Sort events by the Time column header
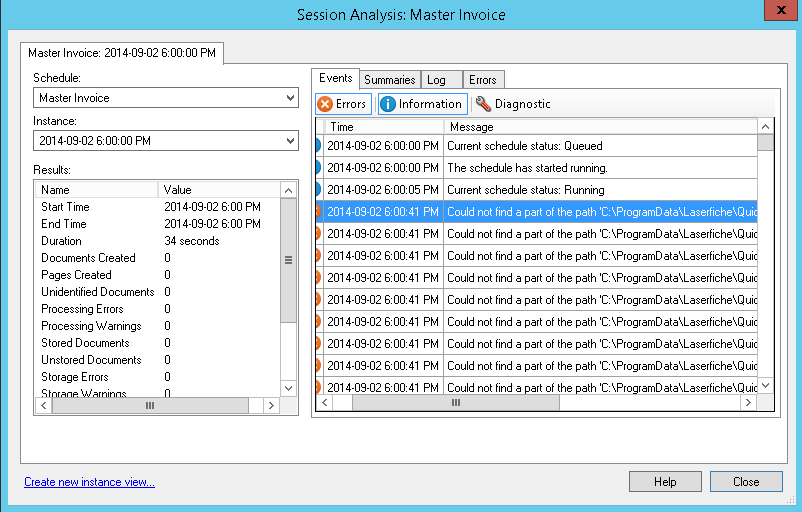This screenshot has width=802, height=512. pyautogui.click(x=384, y=127)
